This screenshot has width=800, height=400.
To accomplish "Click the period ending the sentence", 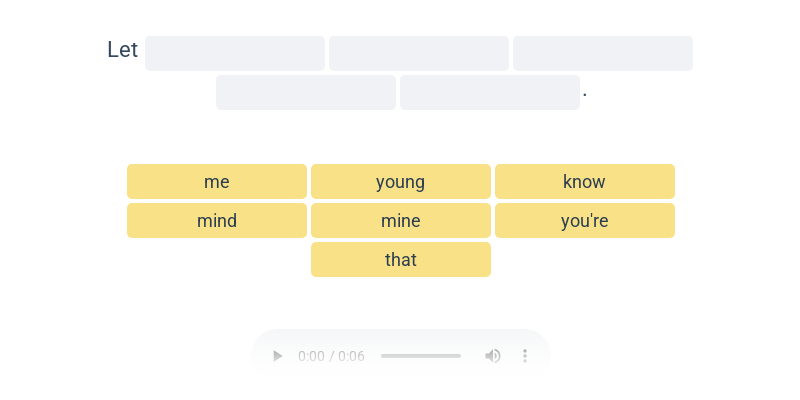I will pos(585,95).
